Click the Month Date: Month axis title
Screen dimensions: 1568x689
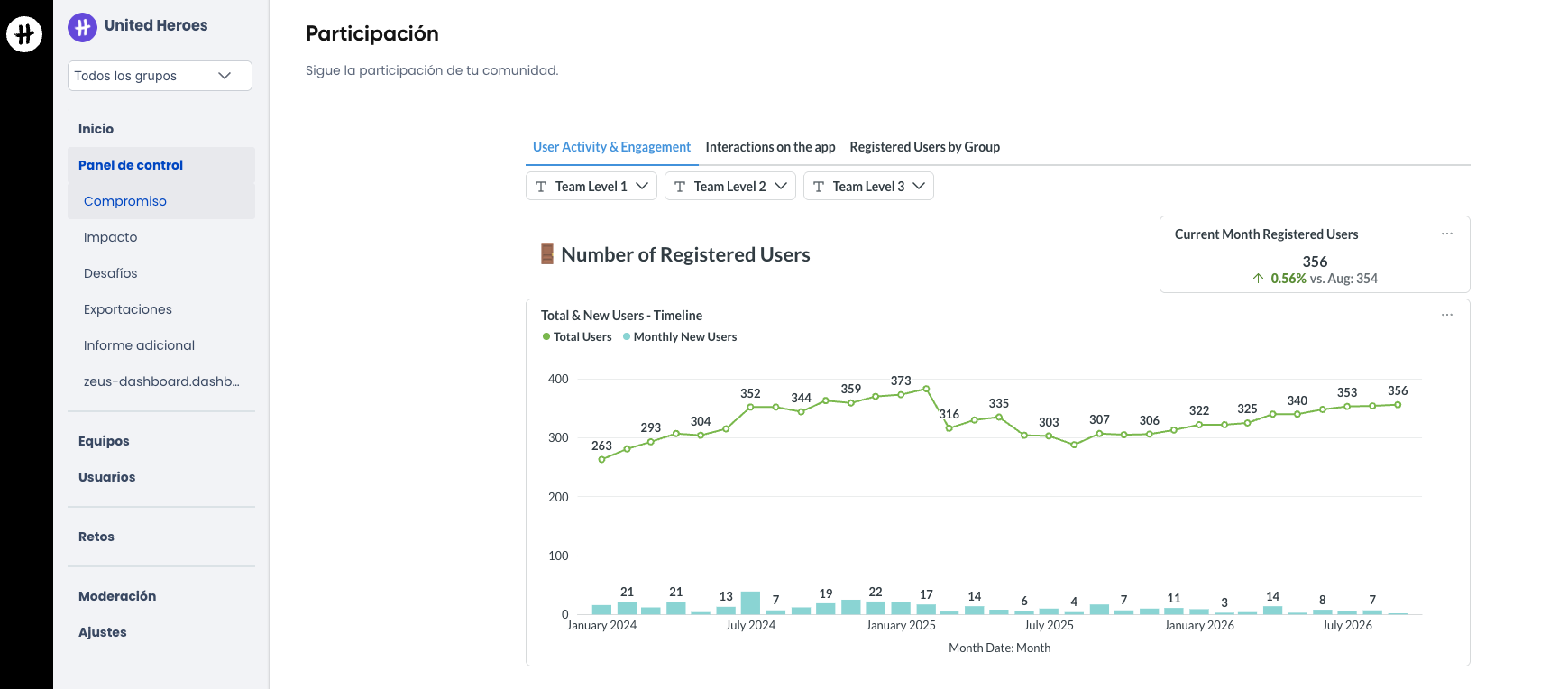[999, 648]
